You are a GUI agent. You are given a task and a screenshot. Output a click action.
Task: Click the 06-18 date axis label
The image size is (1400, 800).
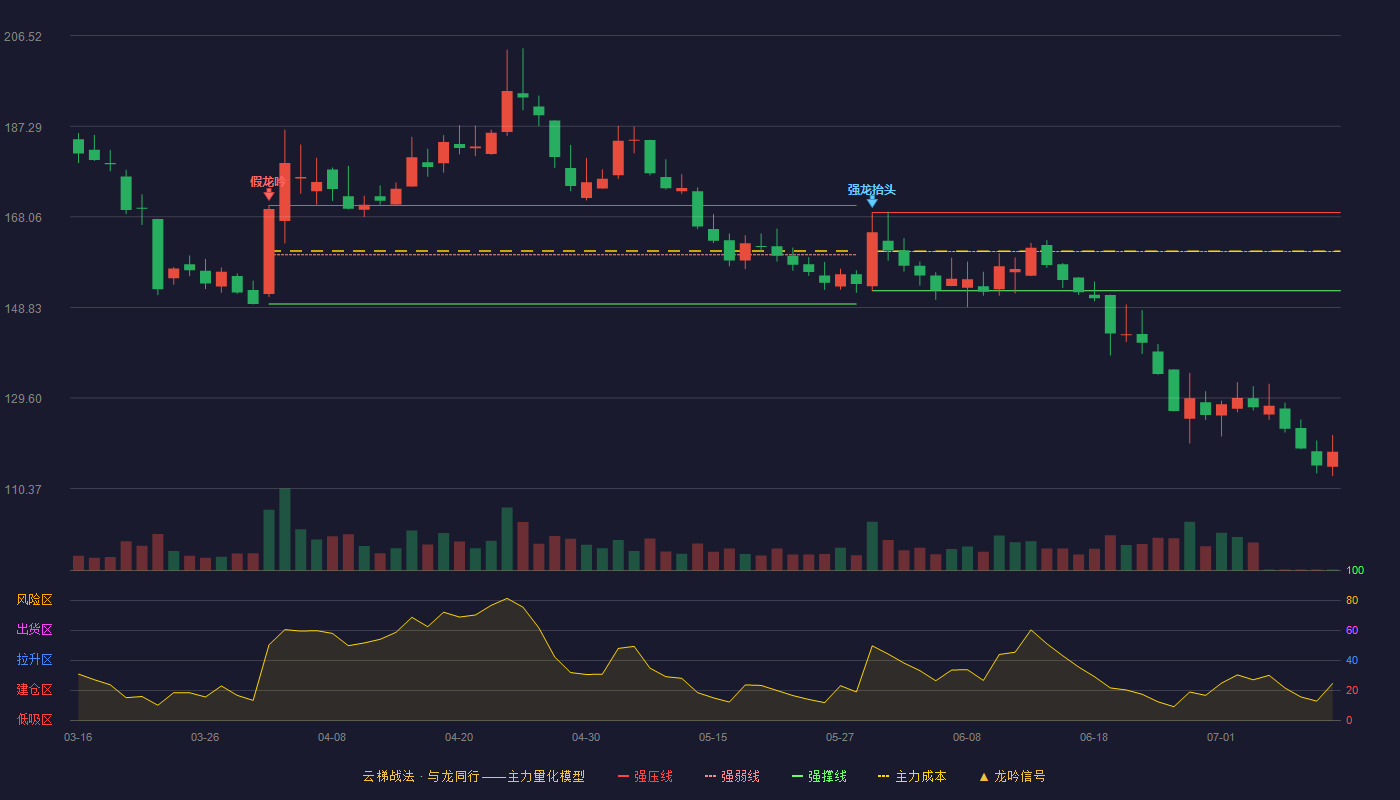(1094, 737)
